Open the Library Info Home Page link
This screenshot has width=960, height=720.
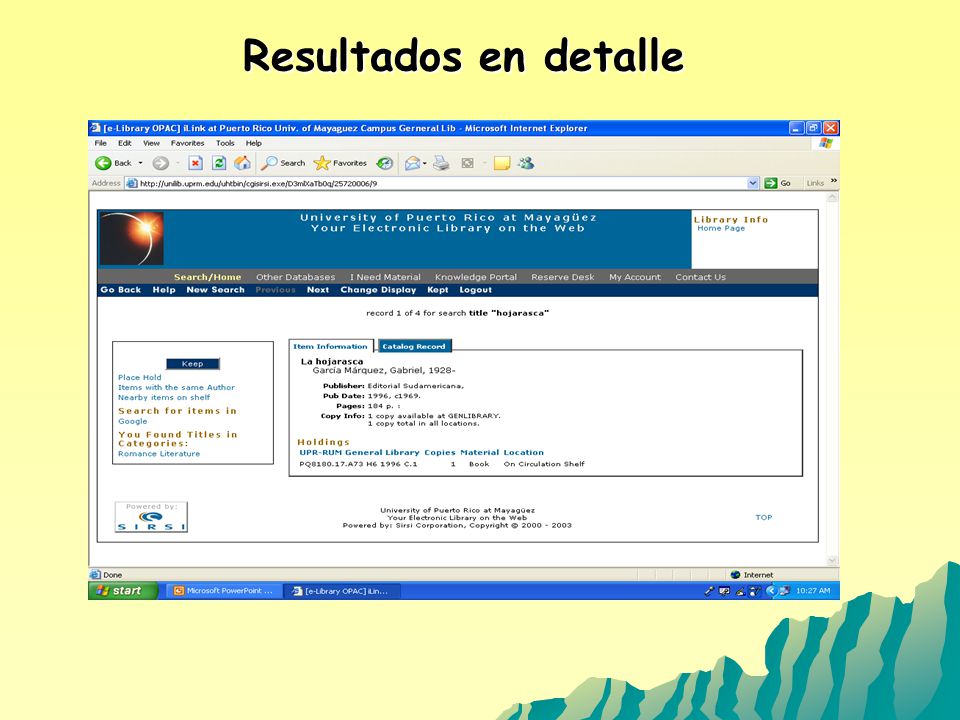[721, 228]
